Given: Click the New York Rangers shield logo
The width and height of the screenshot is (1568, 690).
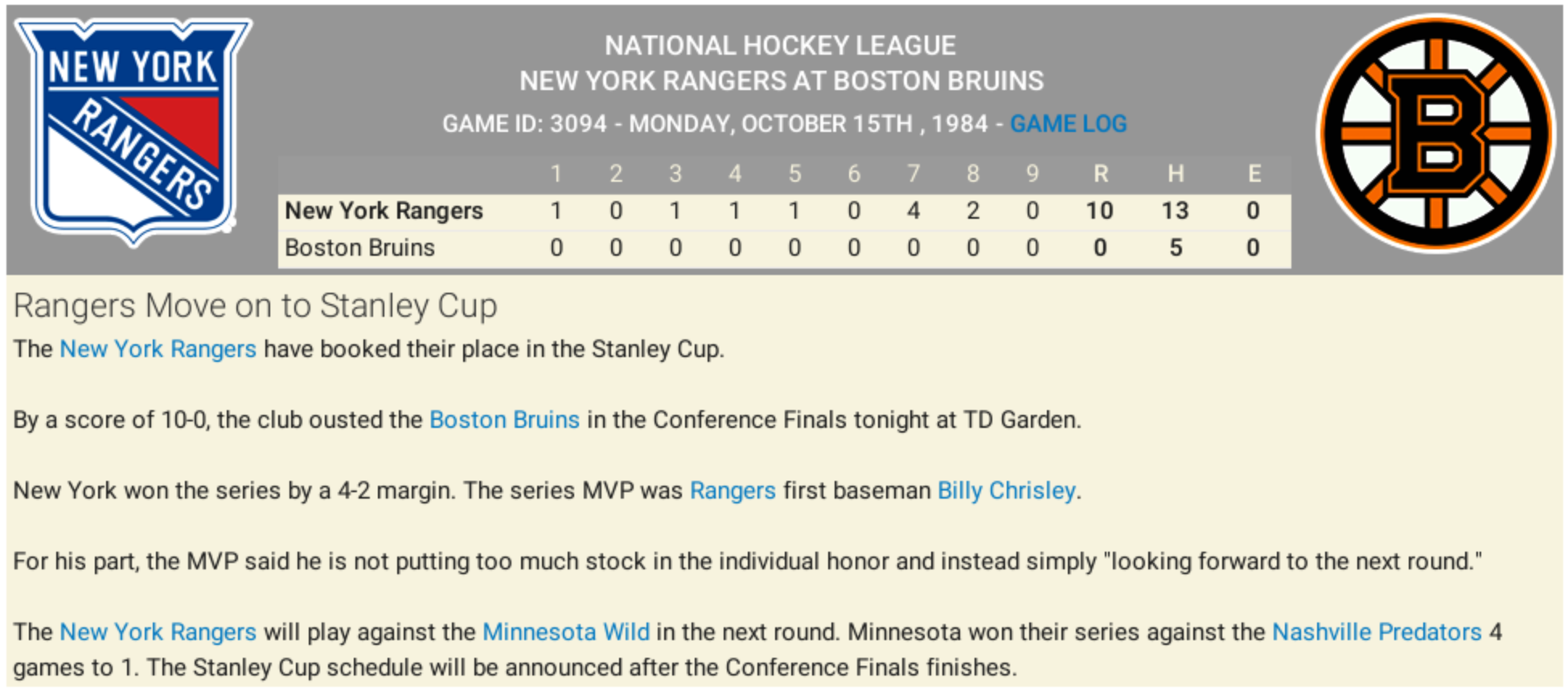Looking at the screenshot, I should (x=133, y=129).
